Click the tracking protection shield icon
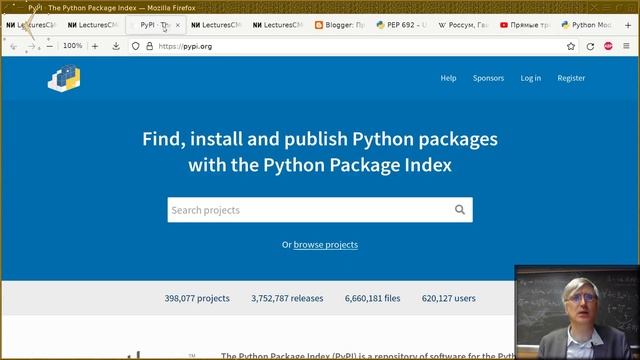Viewport: 640px width, 360px height. (x=136, y=46)
